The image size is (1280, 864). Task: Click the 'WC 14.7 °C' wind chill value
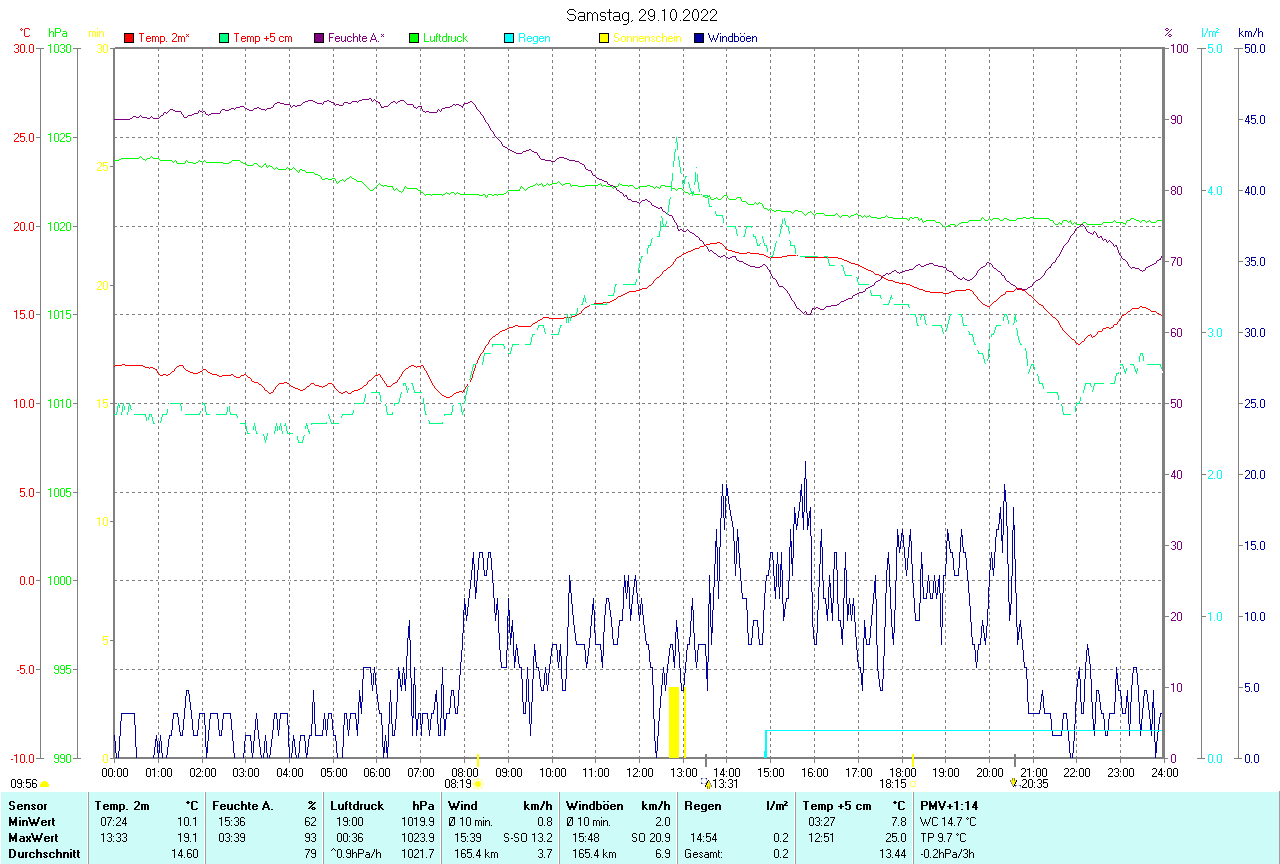click(949, 821)
